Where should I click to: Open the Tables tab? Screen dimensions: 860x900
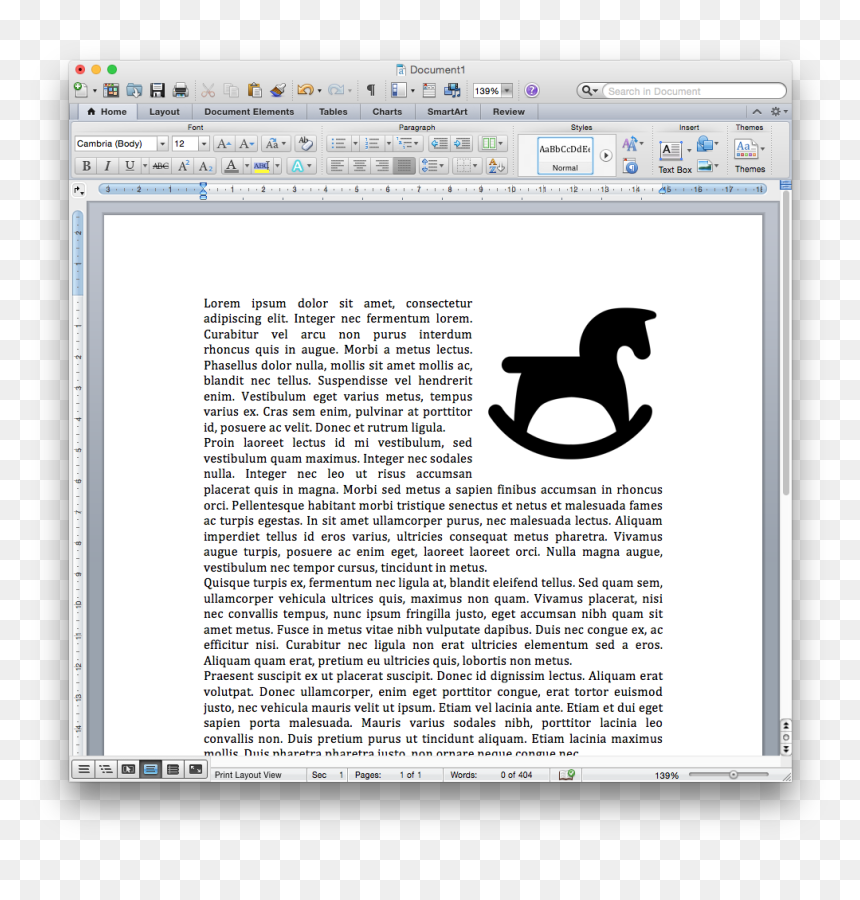pyautogui.click(x=333, y=112)
